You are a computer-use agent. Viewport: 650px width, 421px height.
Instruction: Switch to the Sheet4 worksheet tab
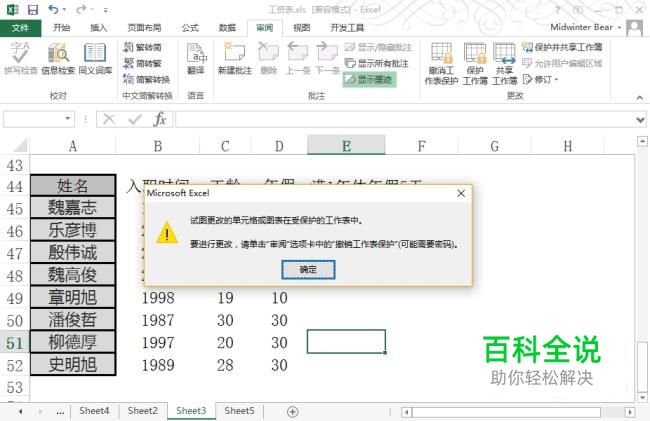pyautogui.click(x=94, y=411)
